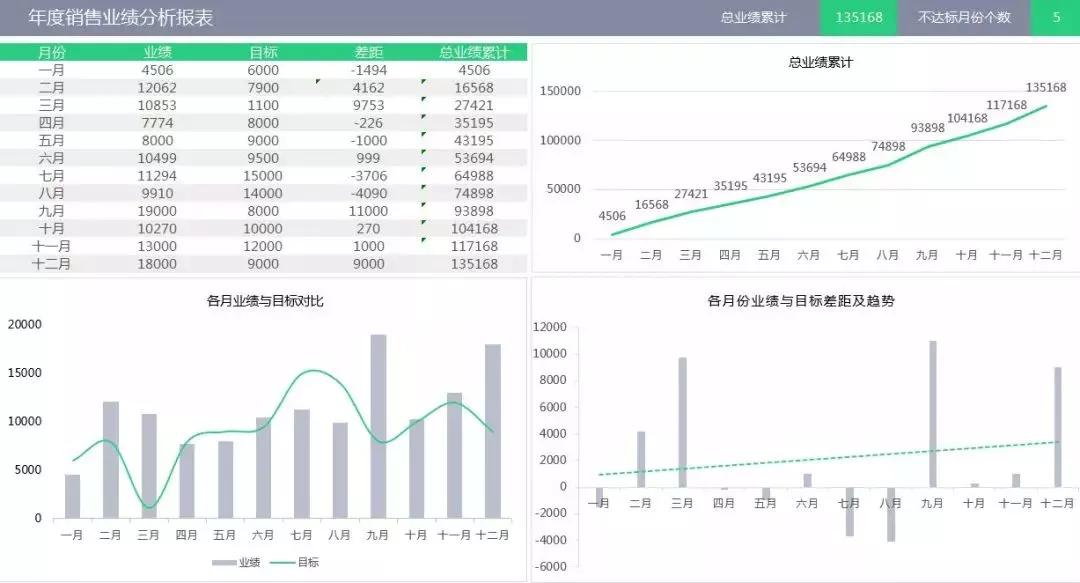Click the green indicator next to 16568

coord(423,83)
